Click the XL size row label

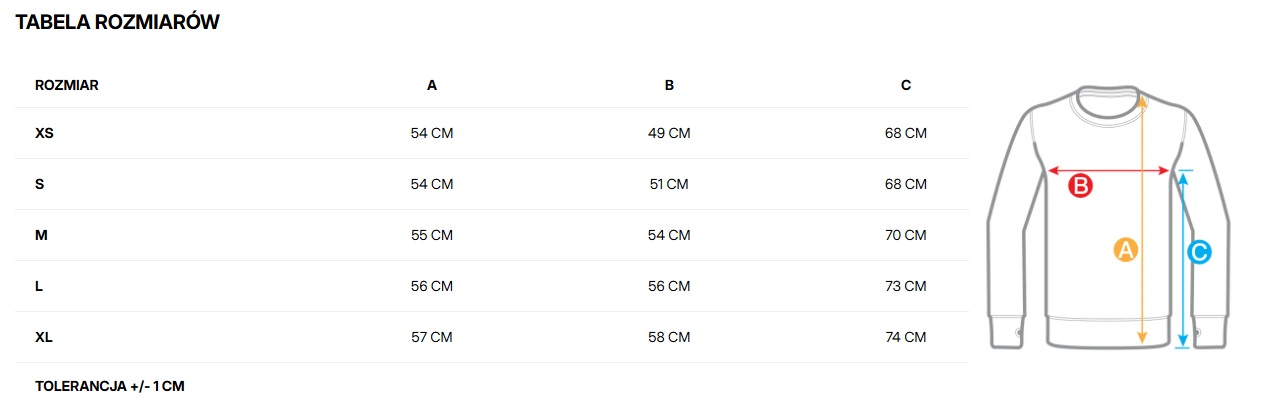[44, 337]
